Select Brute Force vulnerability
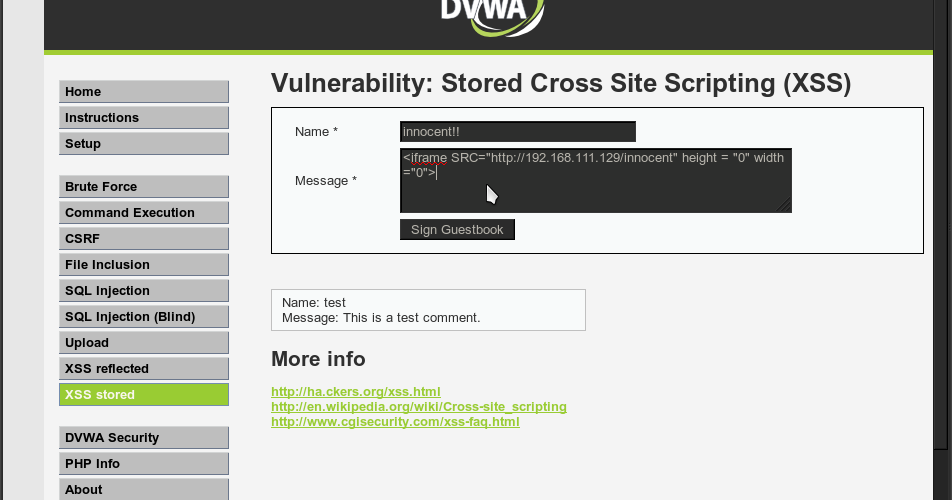952x500 pixels. 144,187
